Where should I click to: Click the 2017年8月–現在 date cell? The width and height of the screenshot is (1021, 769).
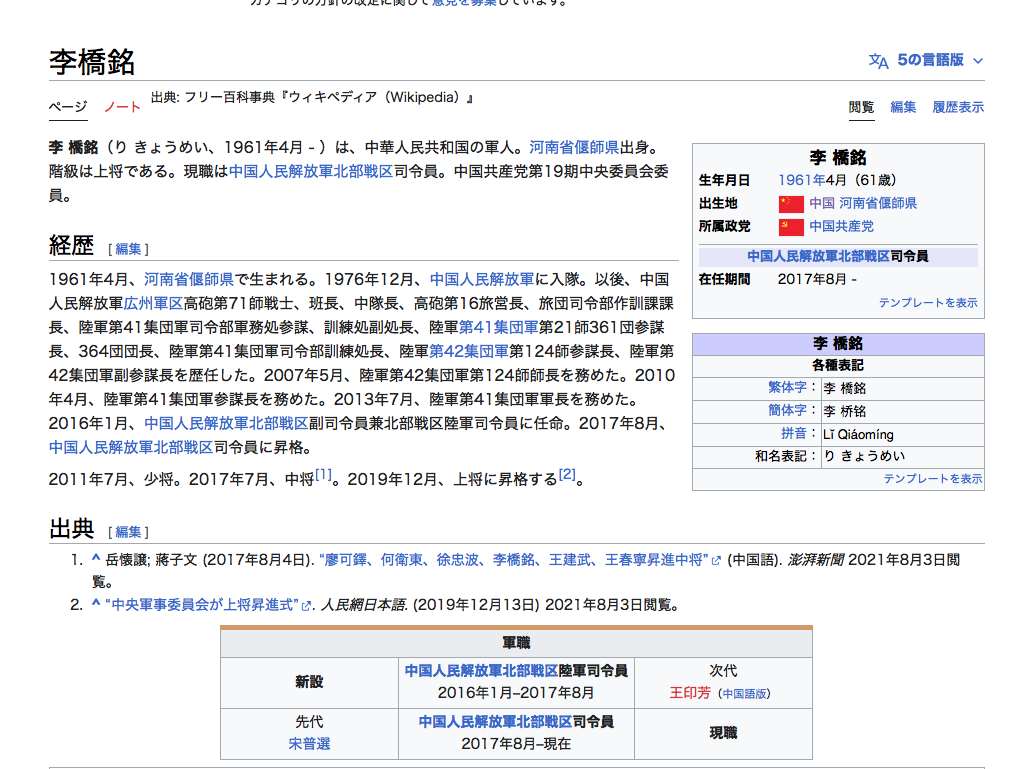click(x=516, y=744)
